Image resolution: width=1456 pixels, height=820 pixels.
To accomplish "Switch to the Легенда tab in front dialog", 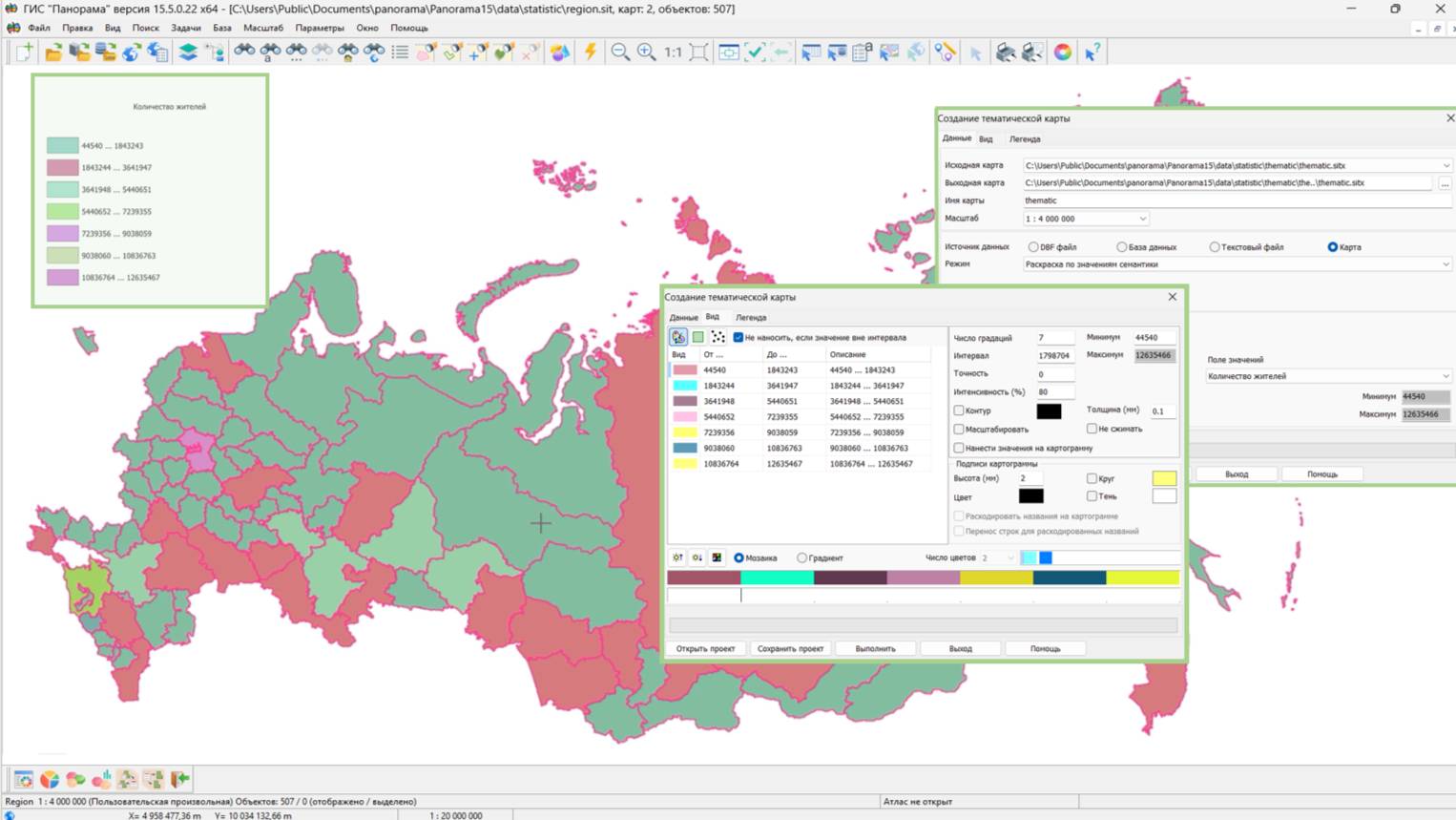I will (x=750, y=317).
